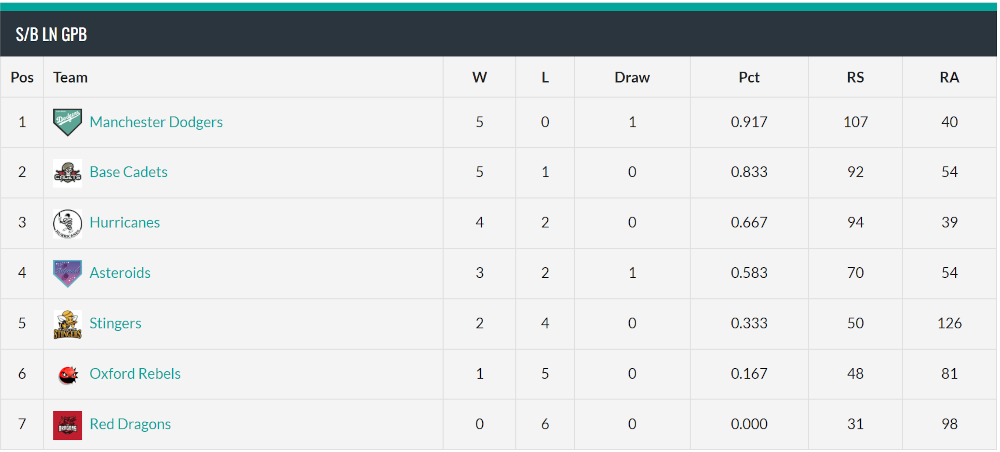
Task: Click the Hurricanes circular logo
Action: [x=67, y=222]
